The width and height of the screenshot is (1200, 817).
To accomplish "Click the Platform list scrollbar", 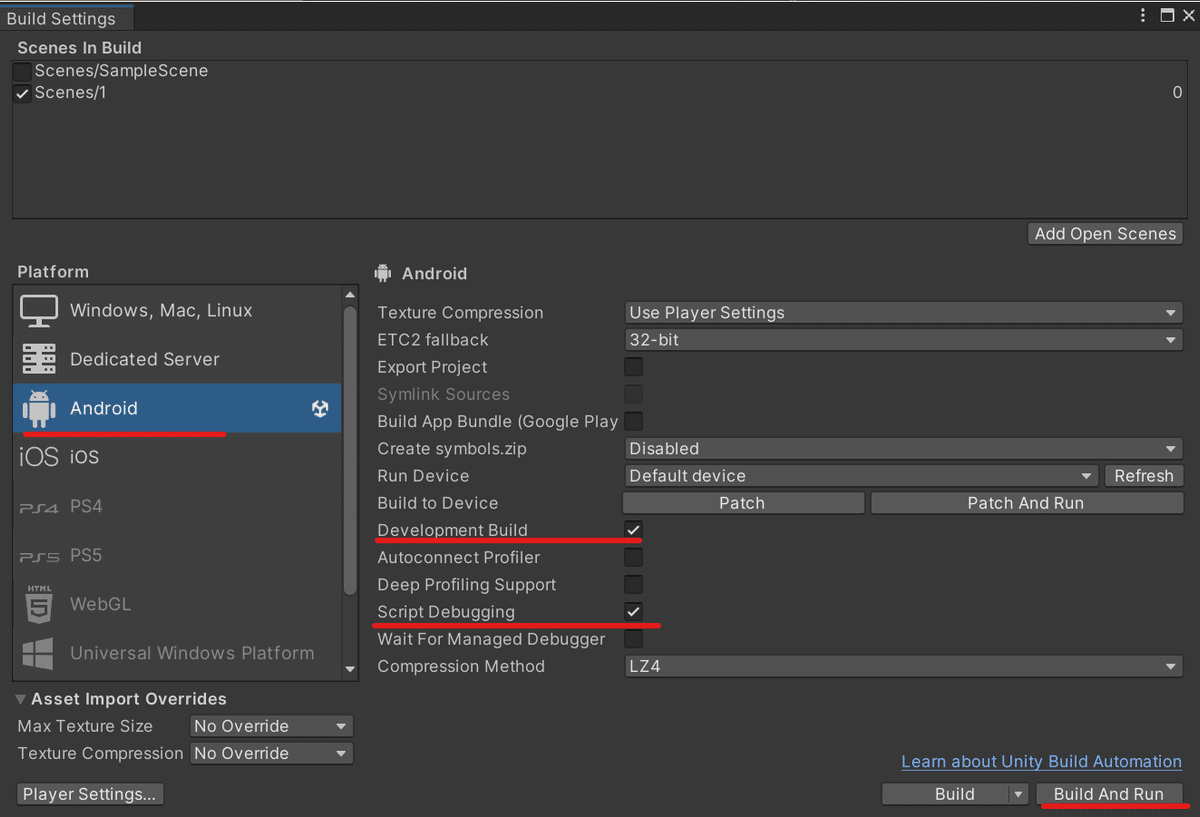I will tap(349, 450).
